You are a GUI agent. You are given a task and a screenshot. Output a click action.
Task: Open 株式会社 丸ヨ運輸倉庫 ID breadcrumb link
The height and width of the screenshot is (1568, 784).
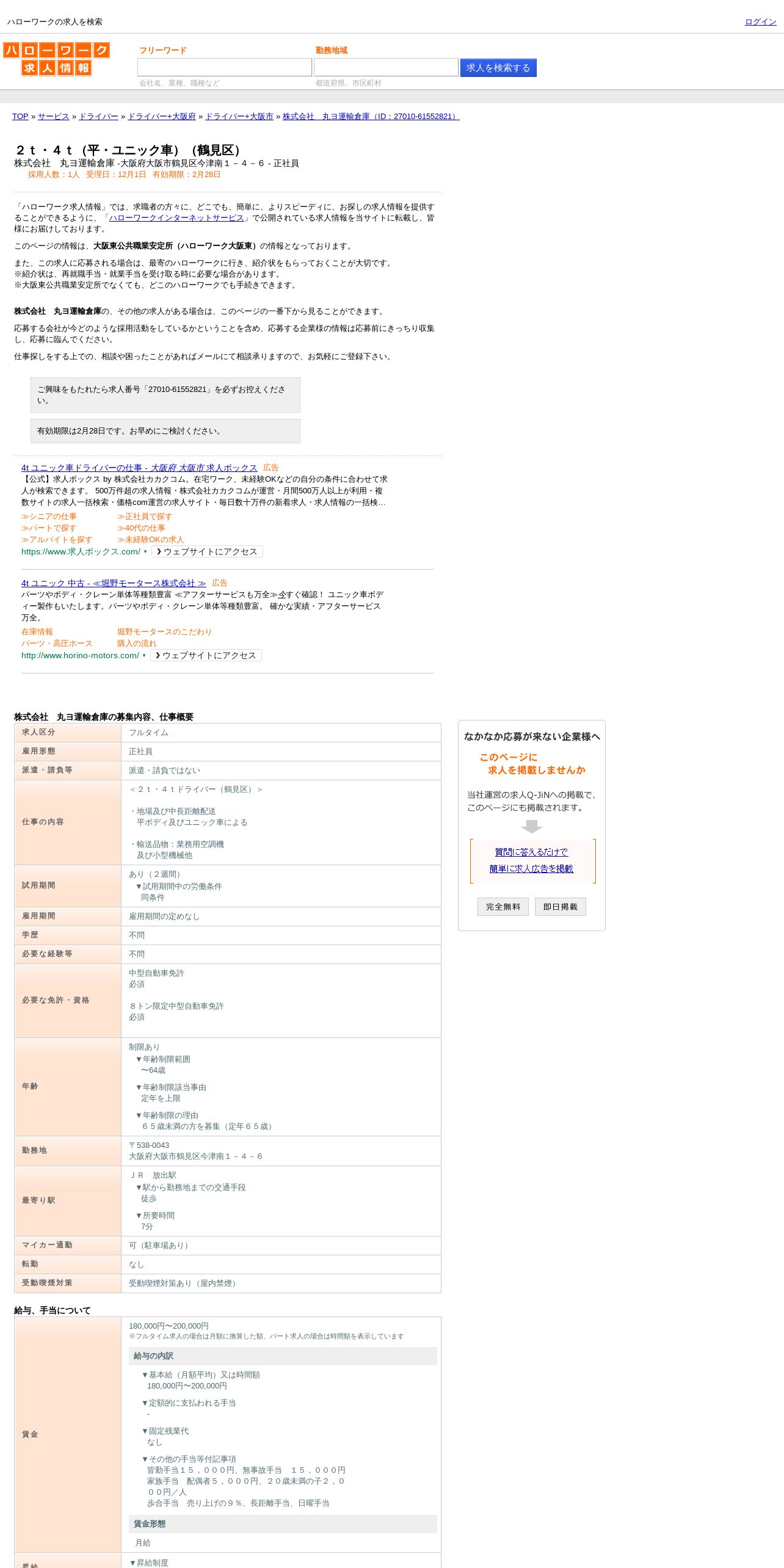click(371, 117)
